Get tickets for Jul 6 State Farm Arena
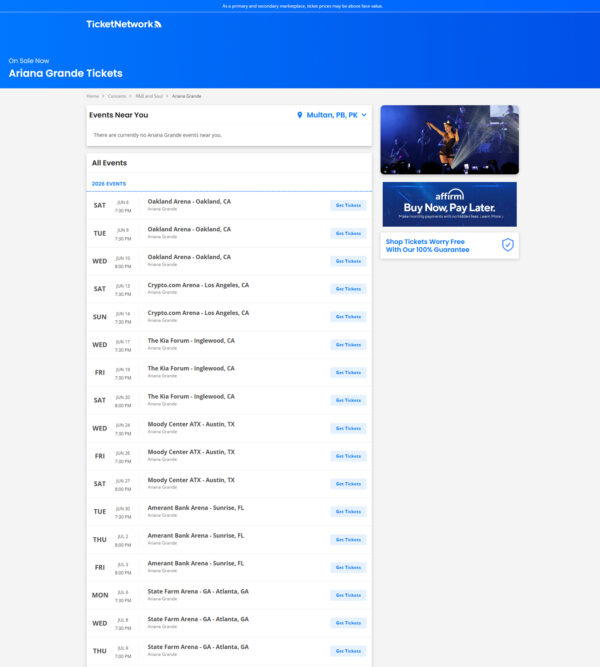The width and height of the screenshot is (600, 667). [x=348, y=595]
